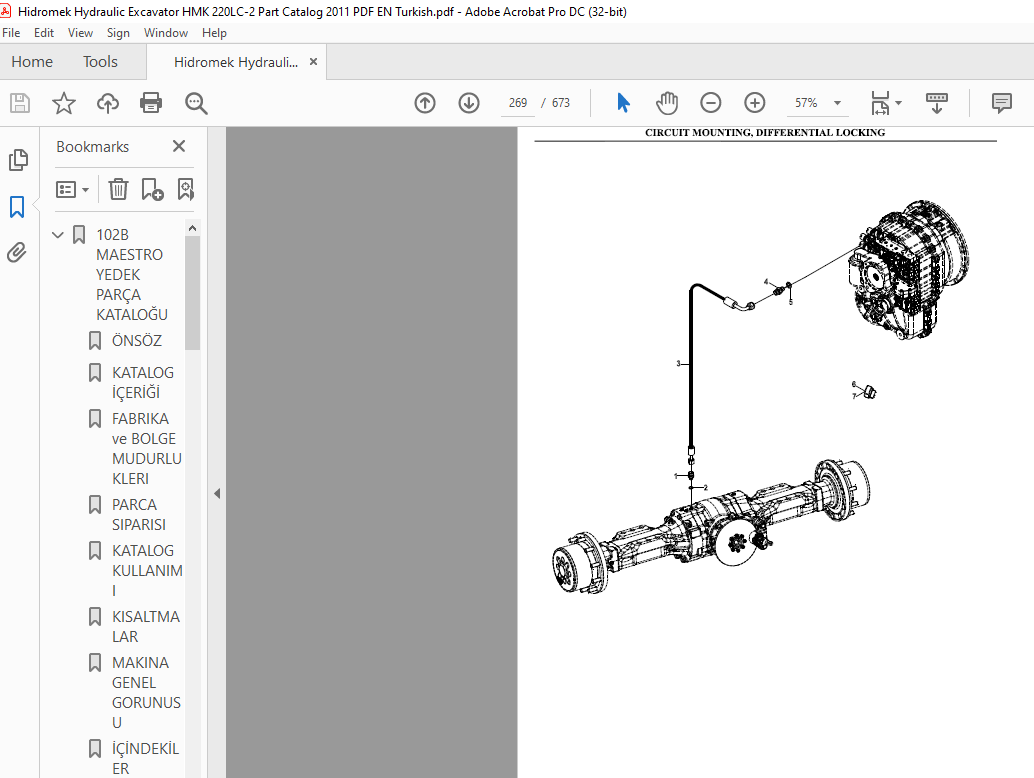Print the document with printer icon
The width and height of the screenshot is (1034, 778).
[151, 103]
